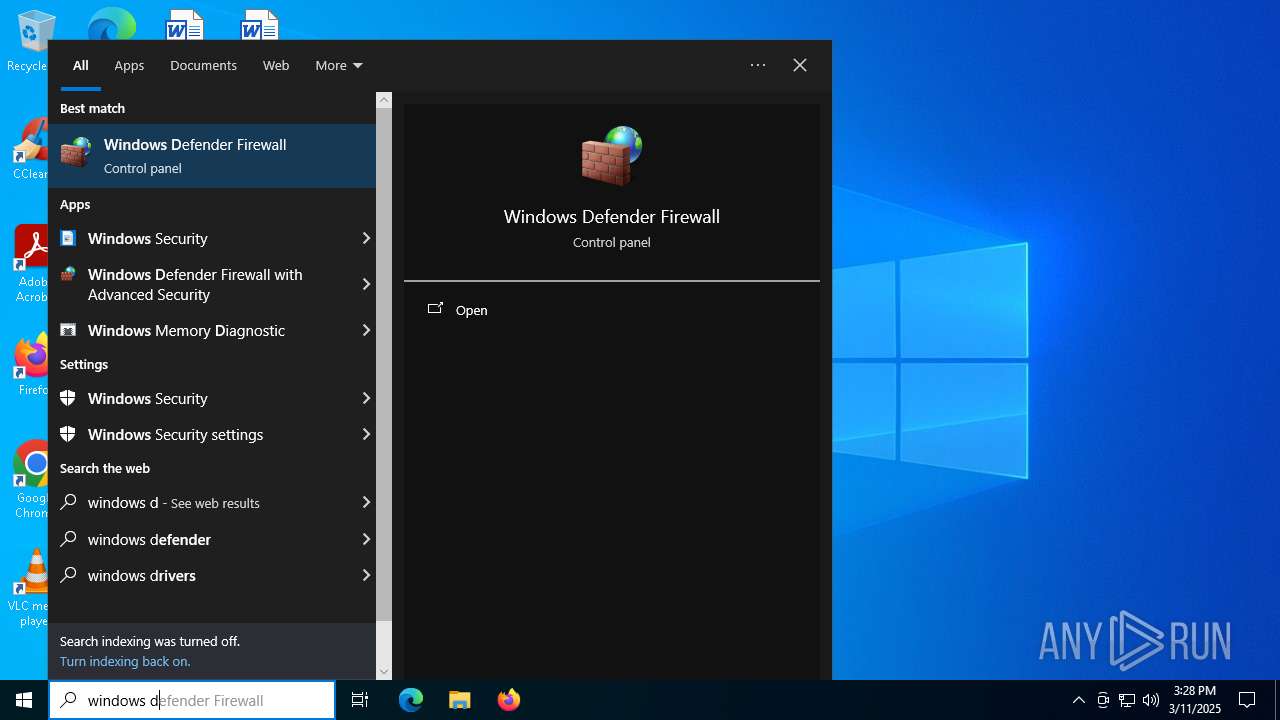Click the Windows Security settings entry shield icon

(68, 434)
